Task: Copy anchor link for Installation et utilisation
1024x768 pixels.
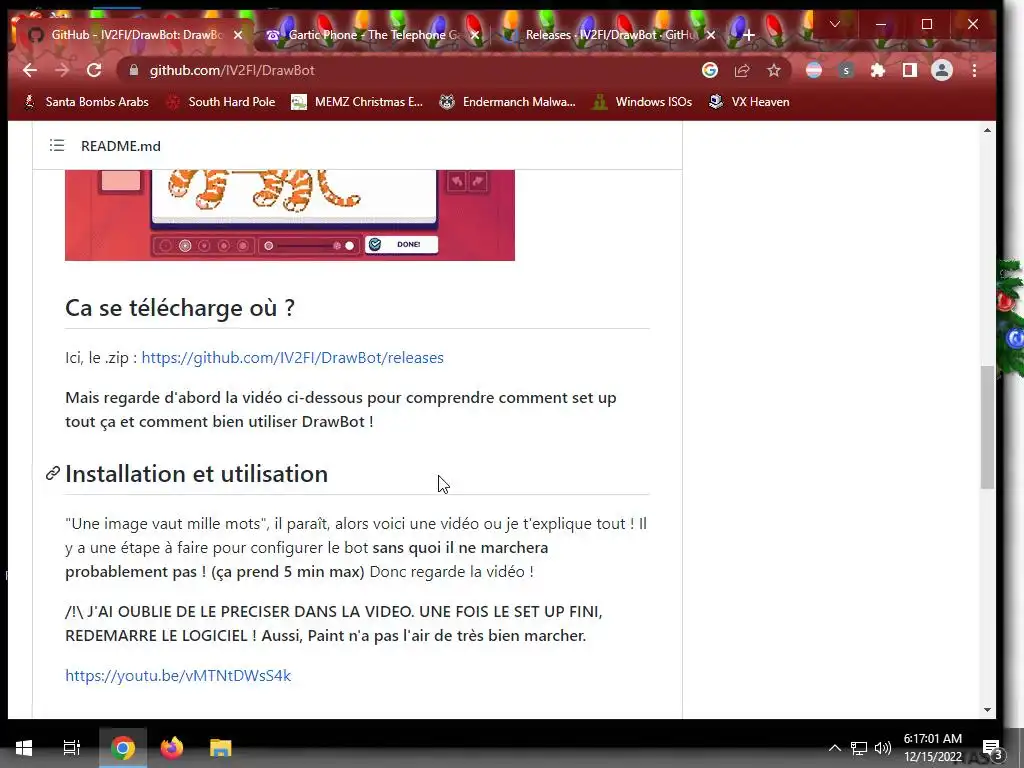Action: [x=53, y=474]
